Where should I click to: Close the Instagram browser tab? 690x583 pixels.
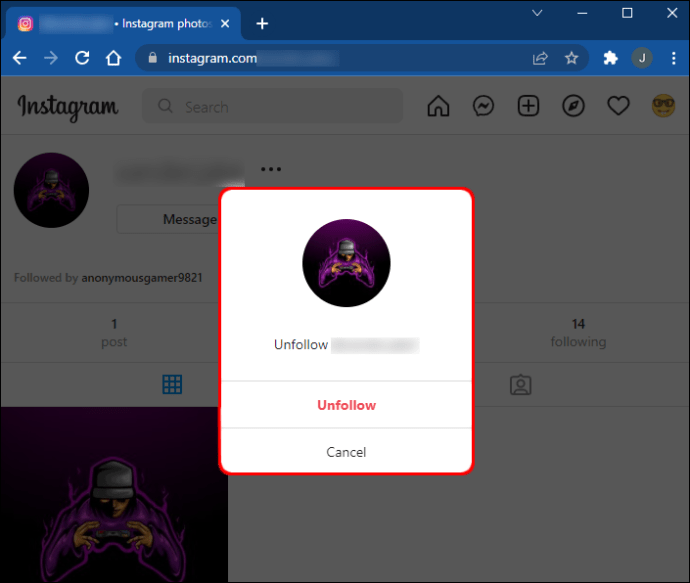[x=225, y=23]
